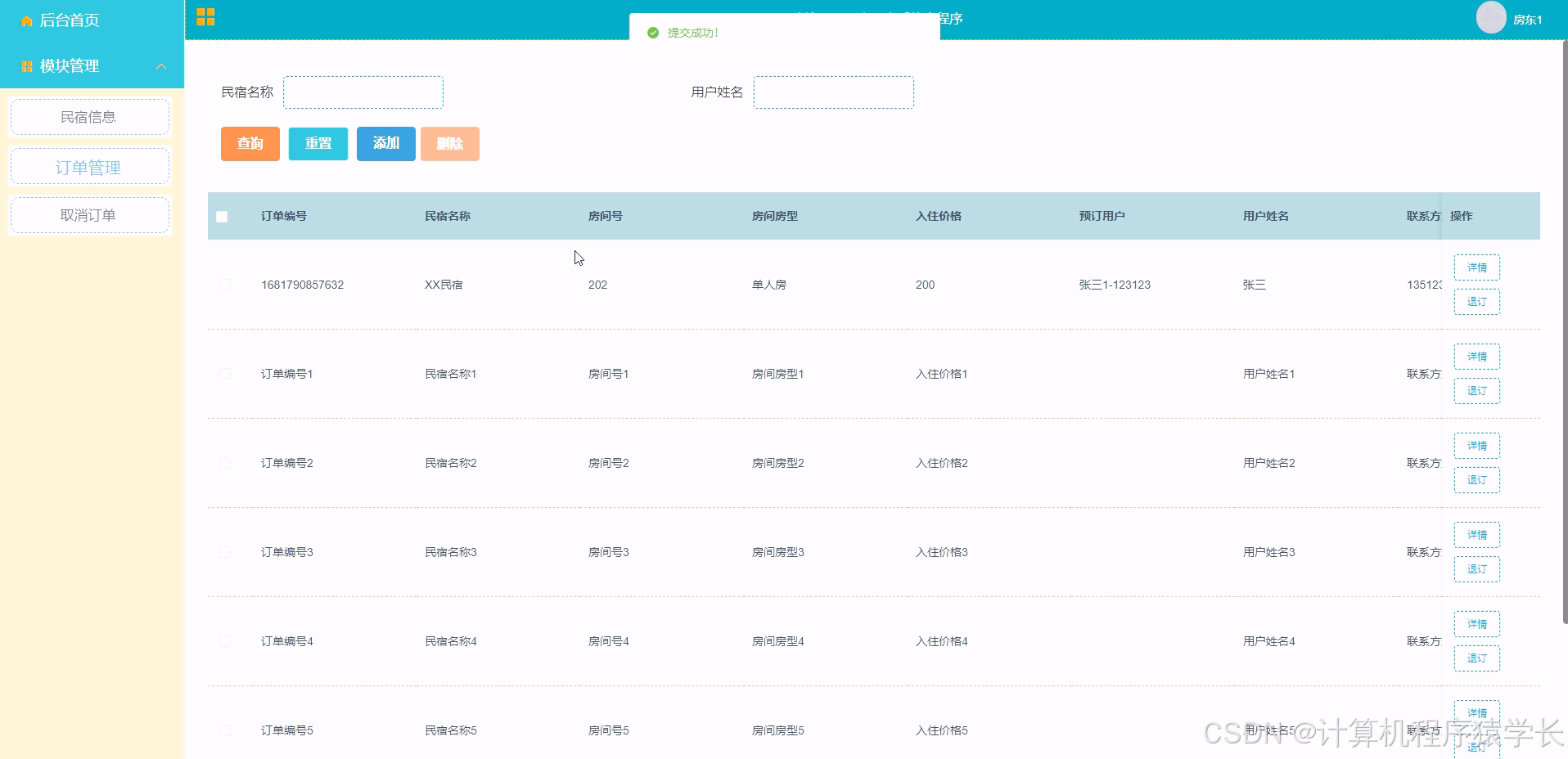Check the 订单编号1 row checkbox

tap(225, 374)
